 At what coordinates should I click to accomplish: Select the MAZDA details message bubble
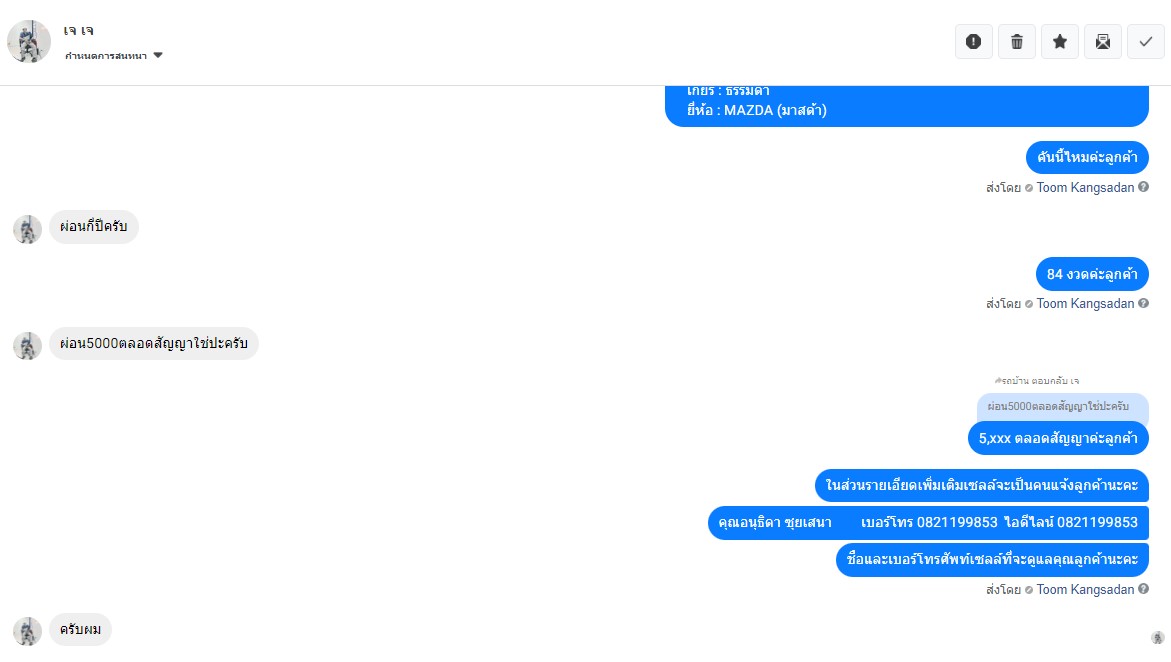[x=907, y=105]
